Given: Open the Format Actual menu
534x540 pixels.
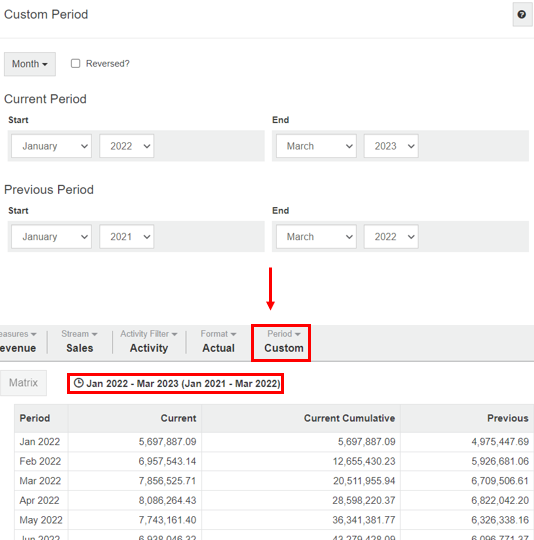Looking at the screenshot, I should [x=218, y=341].
